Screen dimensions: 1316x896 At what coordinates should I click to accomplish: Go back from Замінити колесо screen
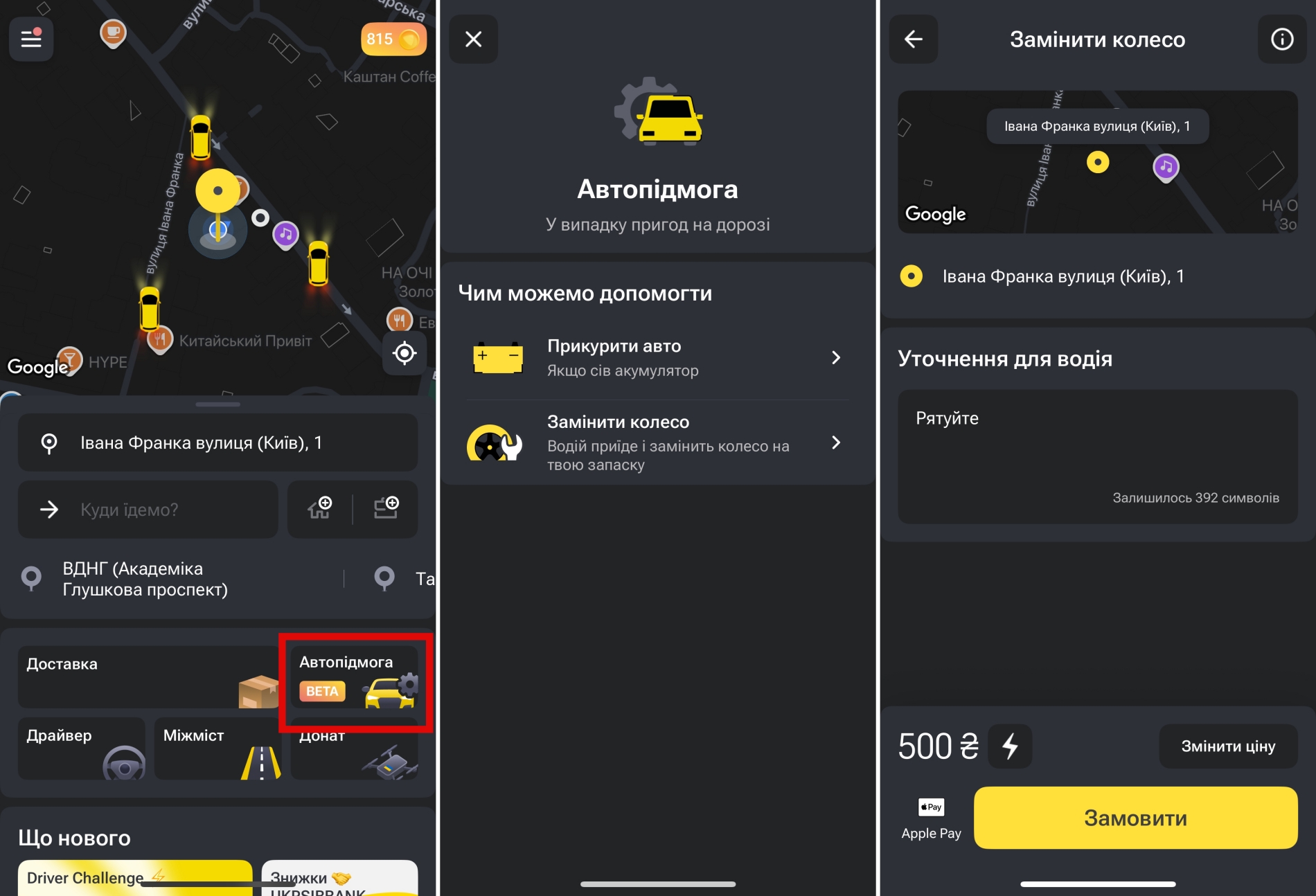point(914,39)
